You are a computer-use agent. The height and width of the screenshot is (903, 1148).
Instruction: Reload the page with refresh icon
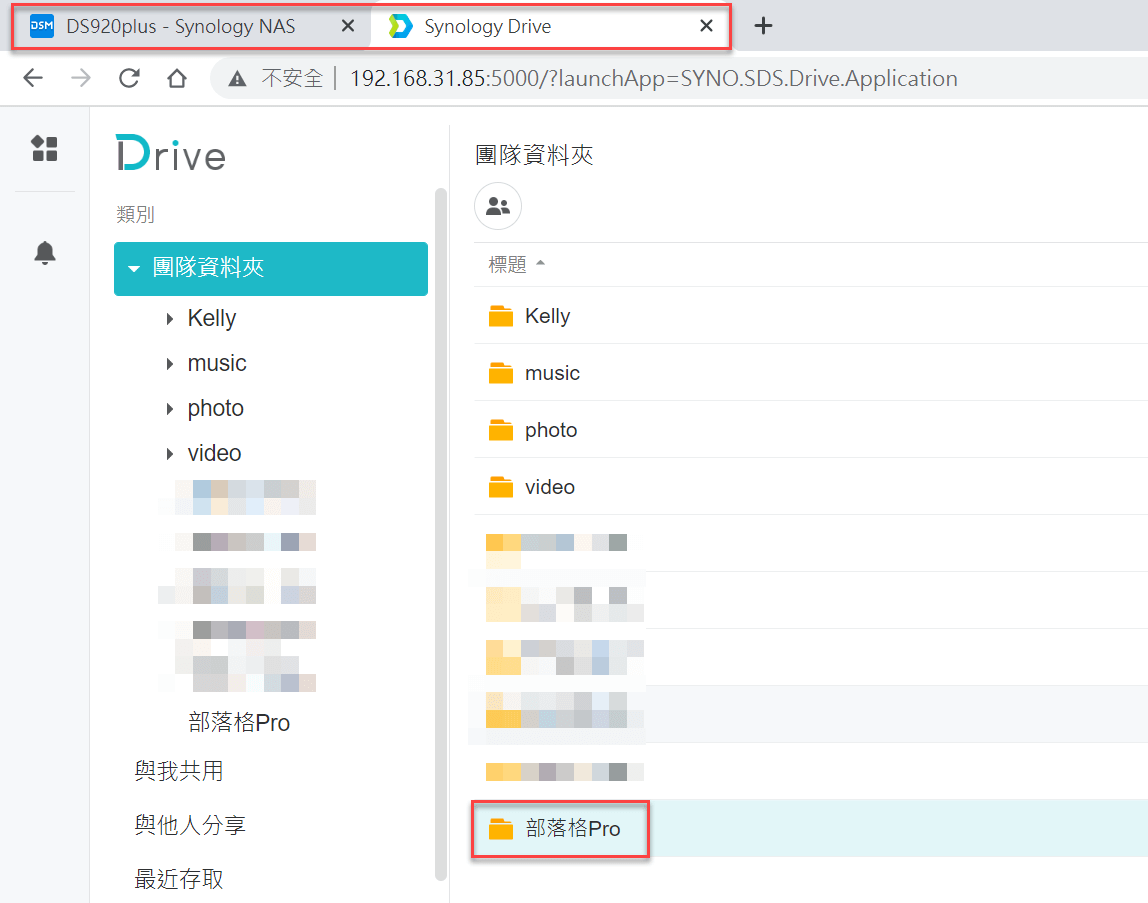(x=130, y=78)
